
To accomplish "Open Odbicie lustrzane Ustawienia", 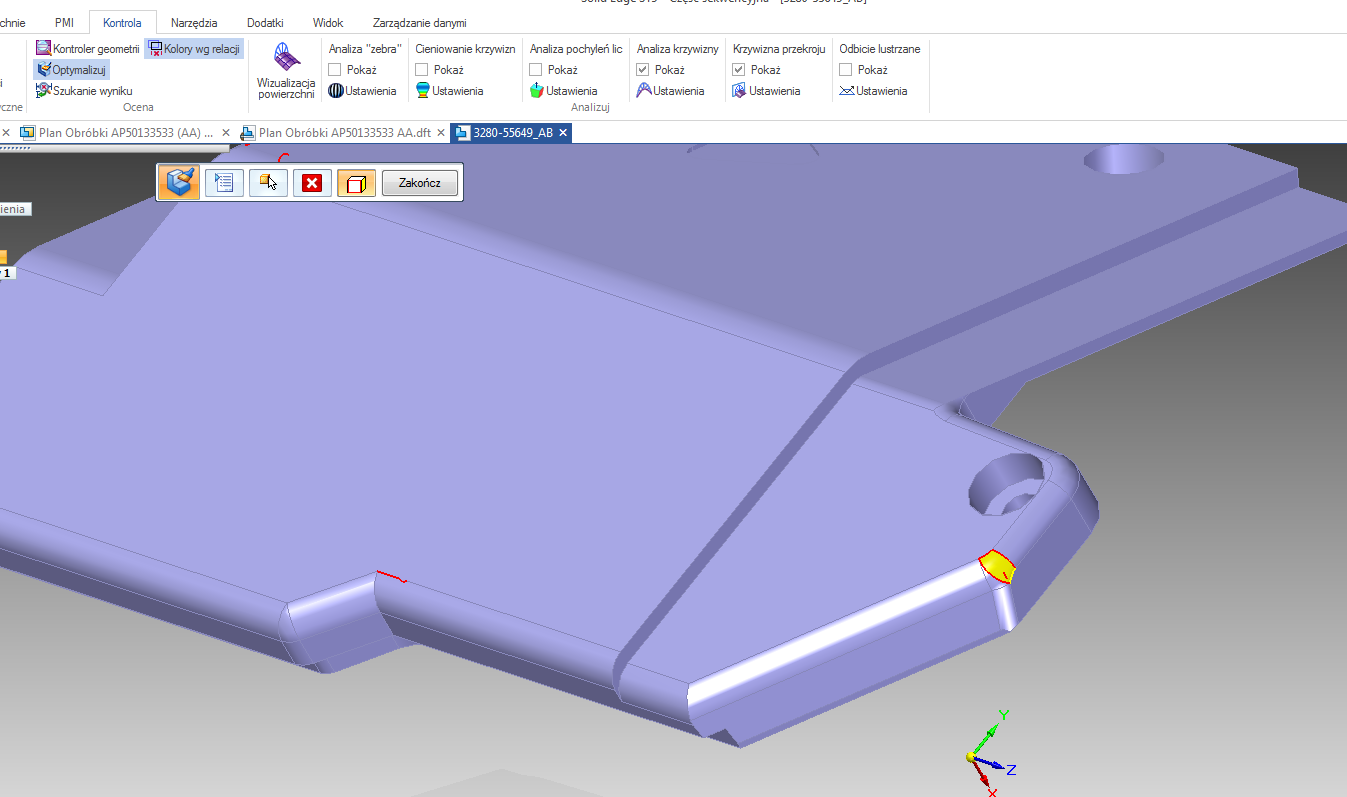I will pyautogui.click(x=874, y=91).
